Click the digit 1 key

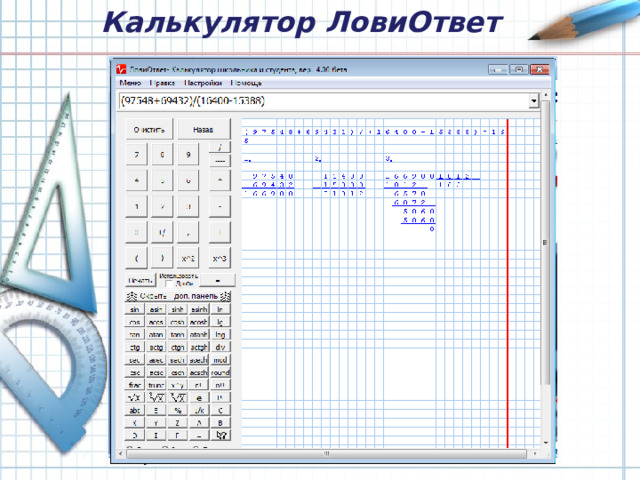coord(136,206)
